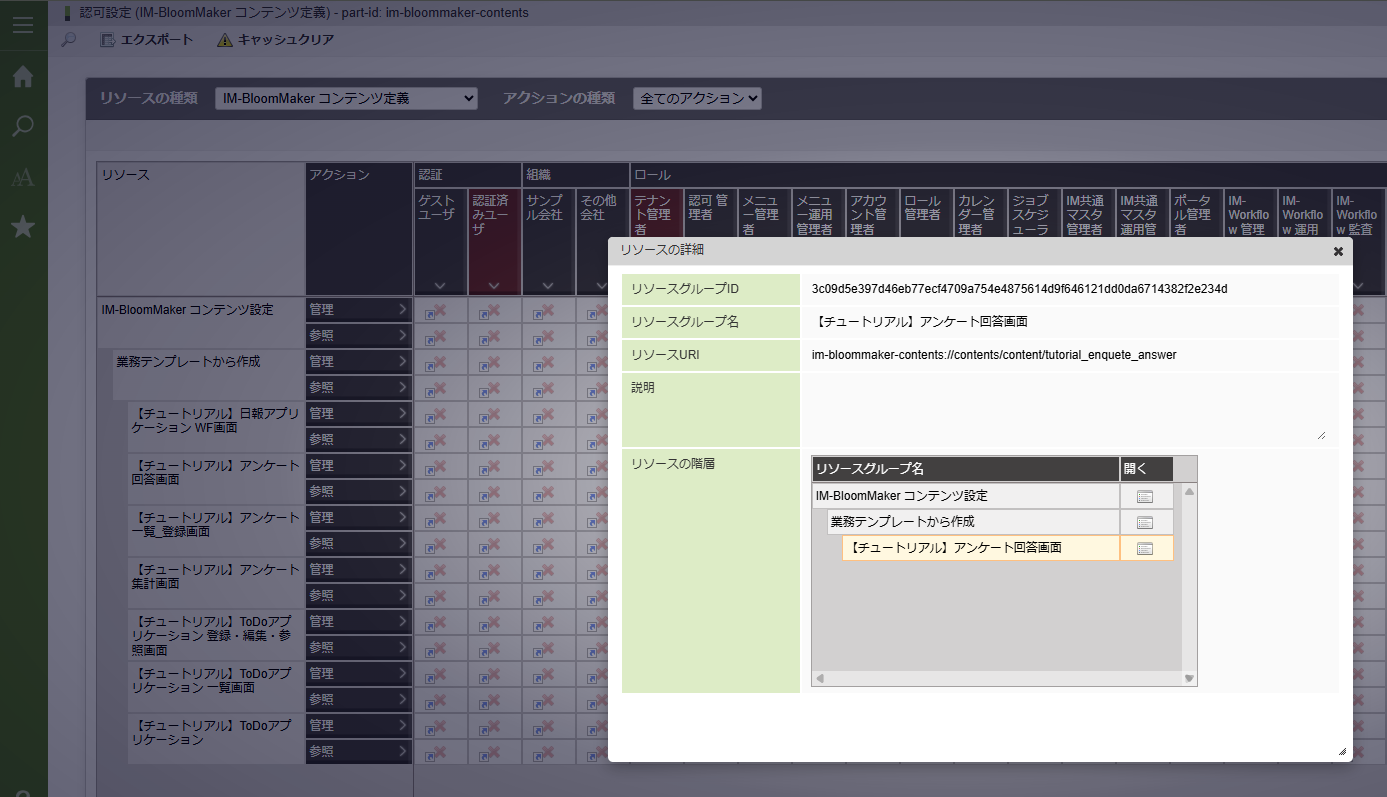Click キャッシュクリア in the toolbar

click(x=275, y=40)
